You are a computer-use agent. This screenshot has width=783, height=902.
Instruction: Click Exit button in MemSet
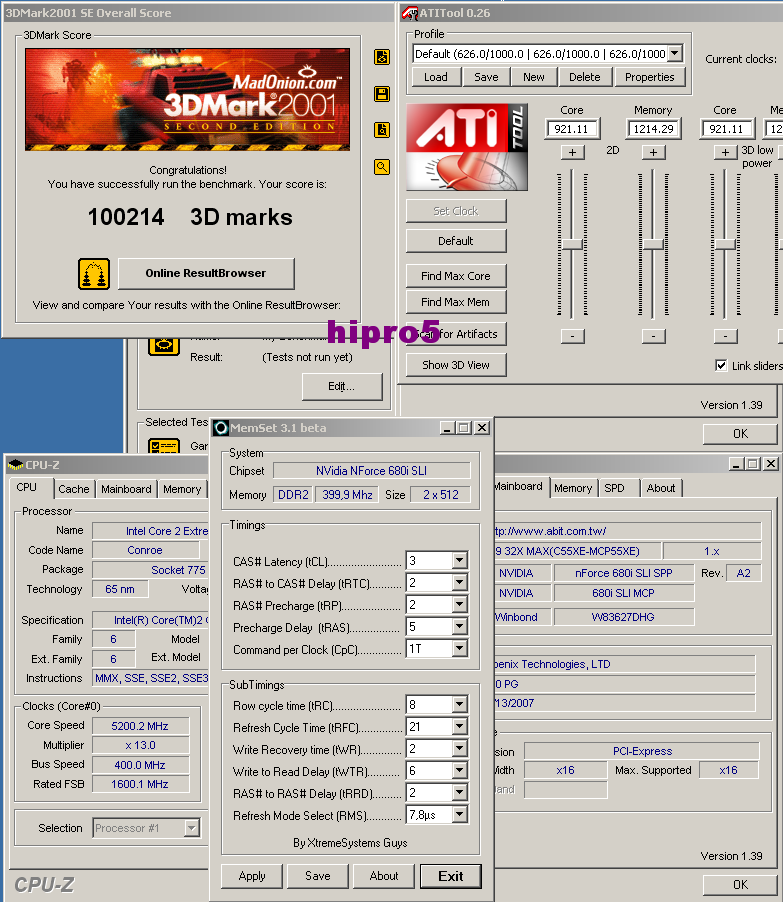(x=450, y=876)
